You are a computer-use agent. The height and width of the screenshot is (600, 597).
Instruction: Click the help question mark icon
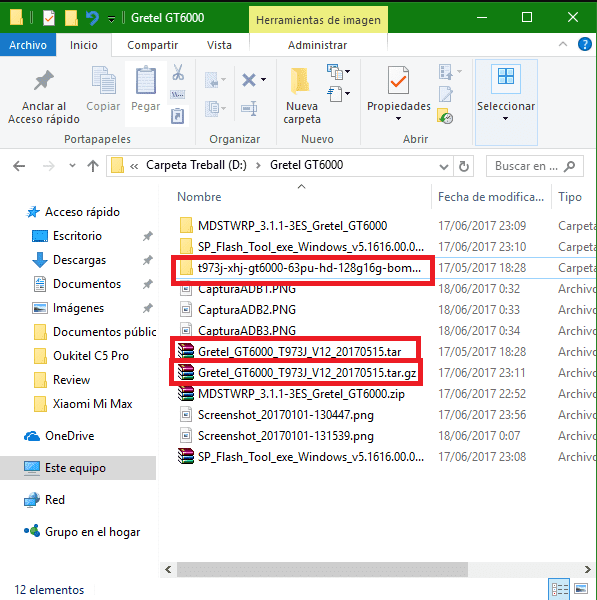584,44
